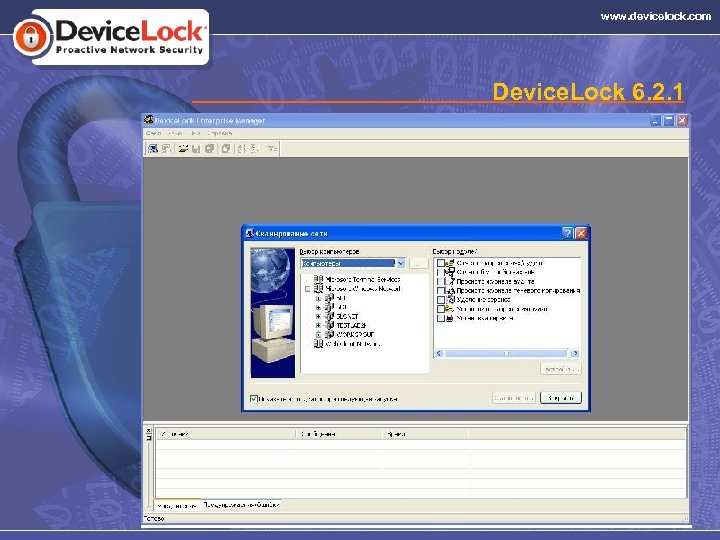Click the question mark help button in scan dialog

click(568, 233)
